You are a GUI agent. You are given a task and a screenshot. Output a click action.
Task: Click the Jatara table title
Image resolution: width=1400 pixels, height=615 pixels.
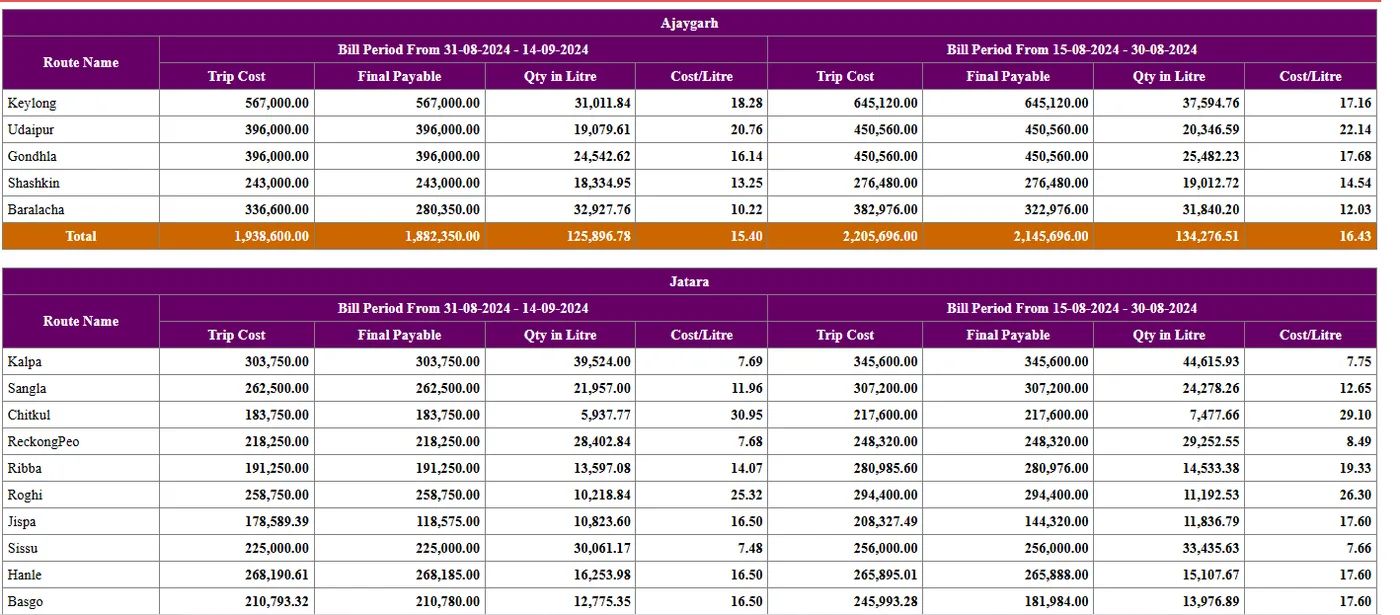[x=689, y=282]
